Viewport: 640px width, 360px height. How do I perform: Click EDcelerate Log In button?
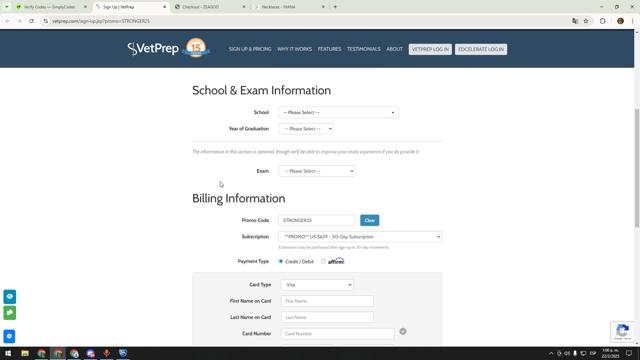click(481, 49)
